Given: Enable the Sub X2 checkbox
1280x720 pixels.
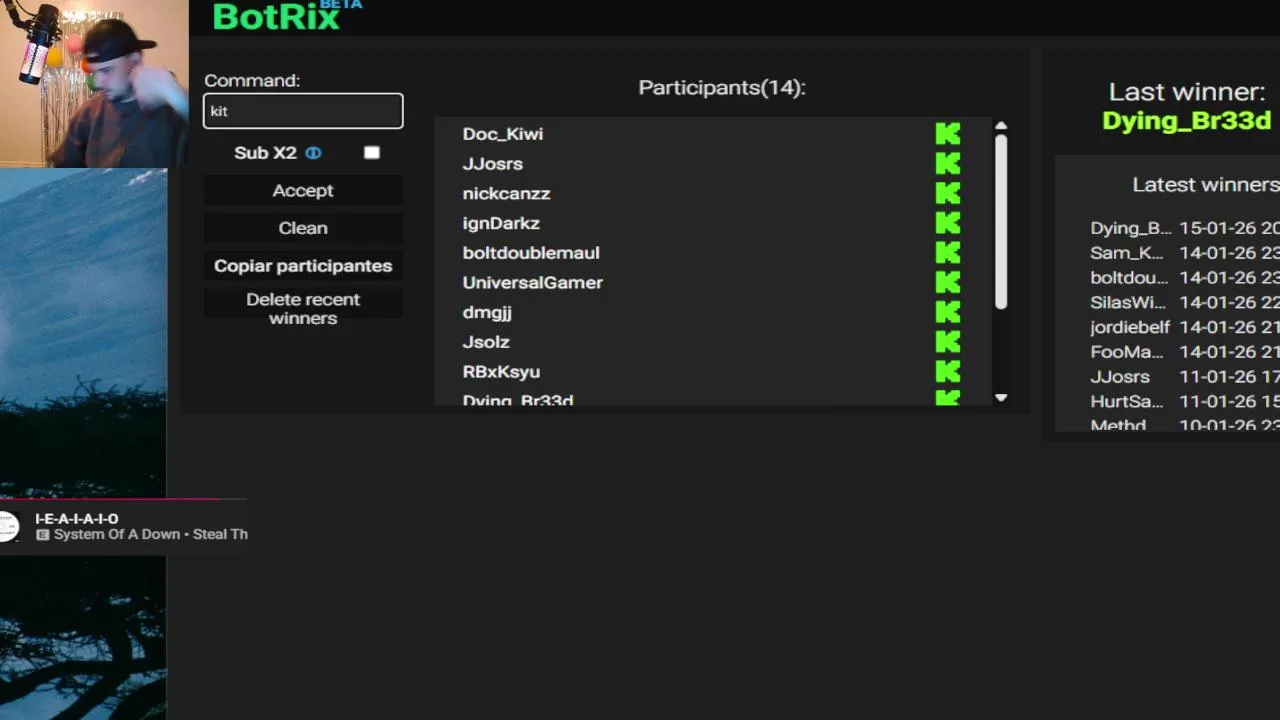Looking at the screenshot, I should click(372, 153).
